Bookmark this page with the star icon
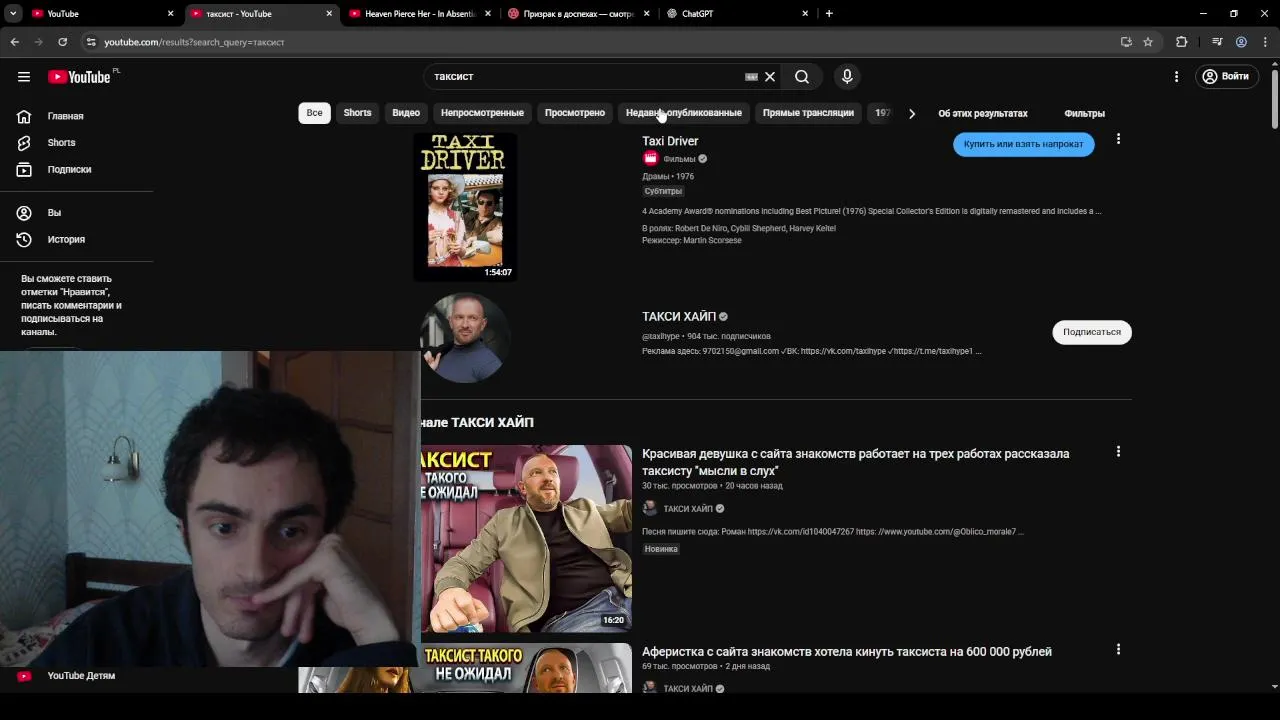This screenshot has width=1280, height=720. [x=1148, y=42]
